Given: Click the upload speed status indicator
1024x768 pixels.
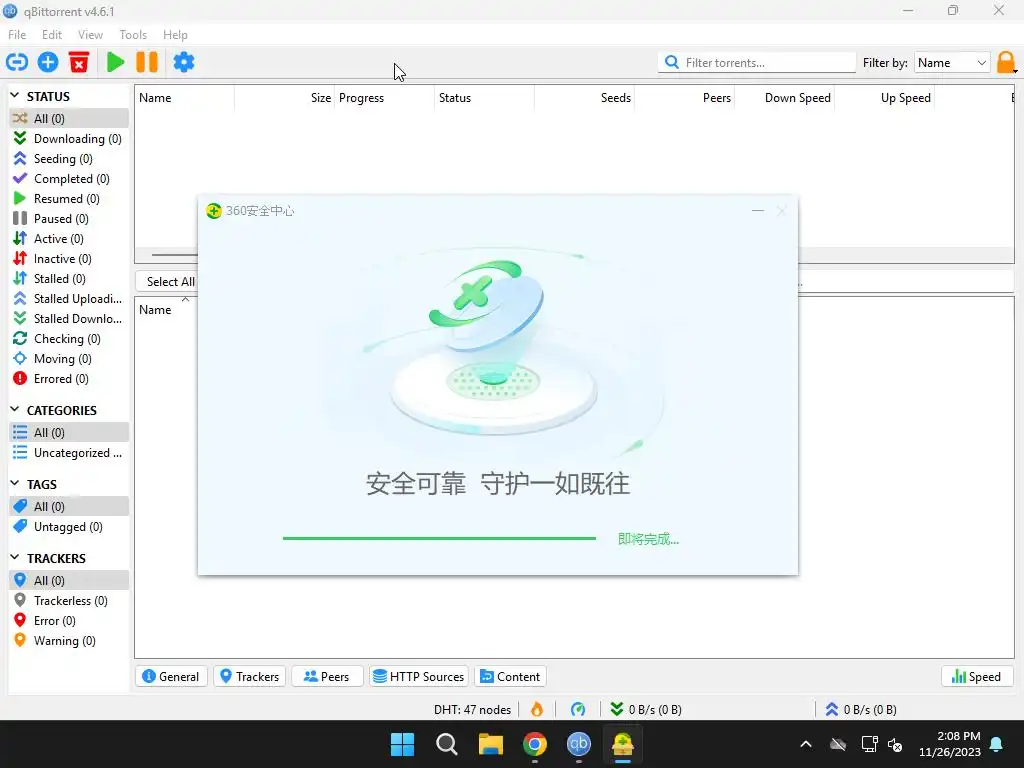Looking at the screenshot, I should coord(861,709).
